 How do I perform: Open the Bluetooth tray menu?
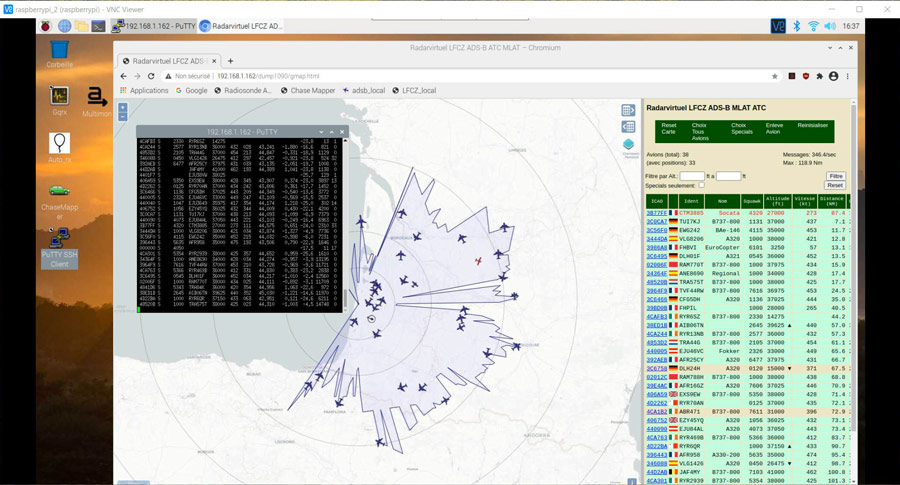click(x=797, y=26)
